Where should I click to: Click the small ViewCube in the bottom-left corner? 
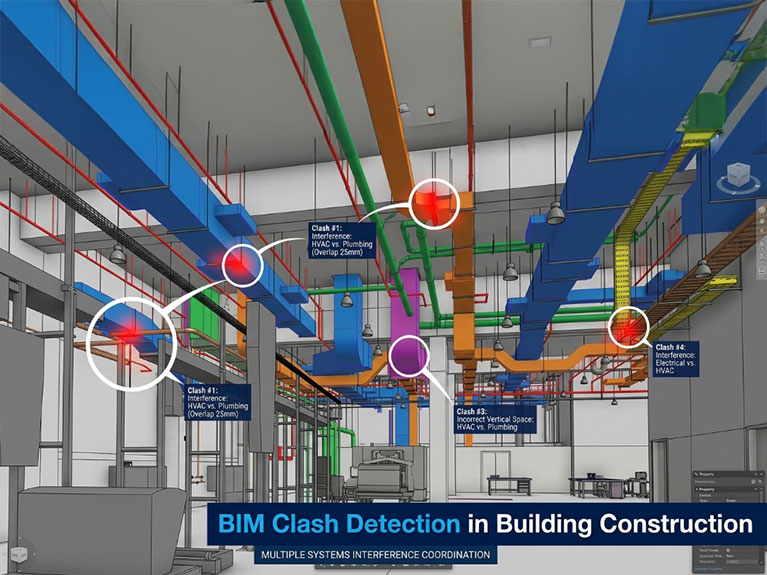19,554
